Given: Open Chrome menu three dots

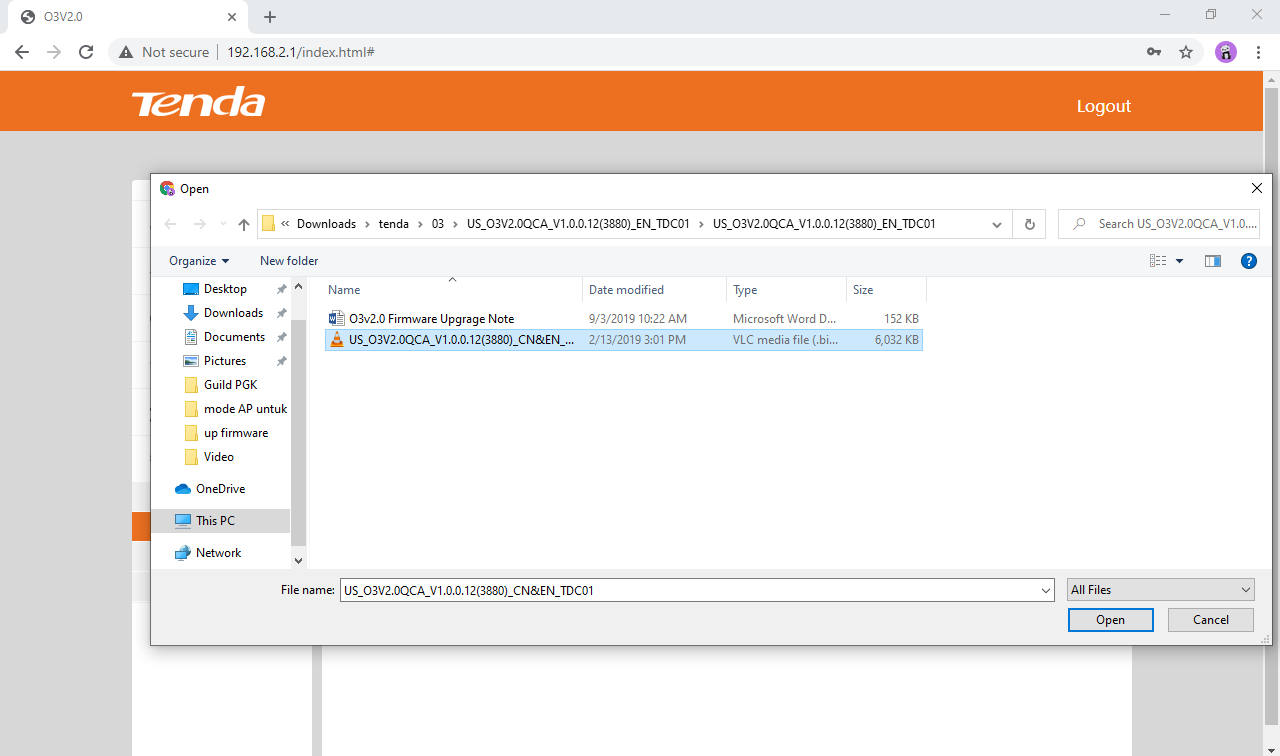Looking at the screenshot, I should (1257, 52).
